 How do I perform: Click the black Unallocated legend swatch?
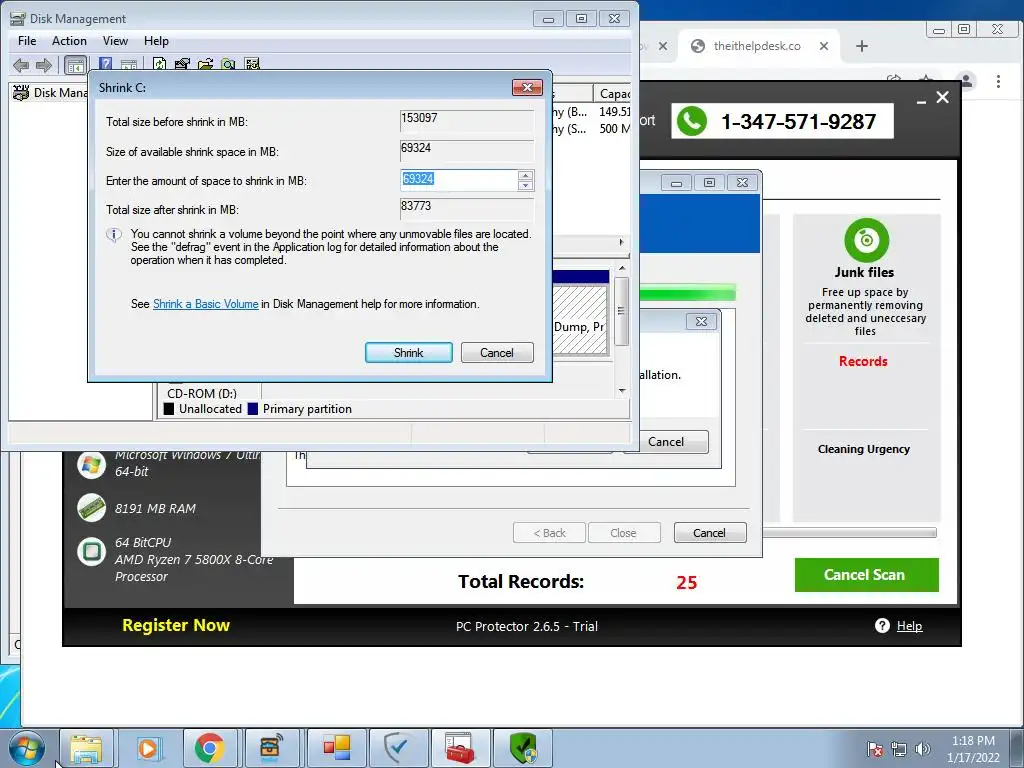click(x=169, y=409)
